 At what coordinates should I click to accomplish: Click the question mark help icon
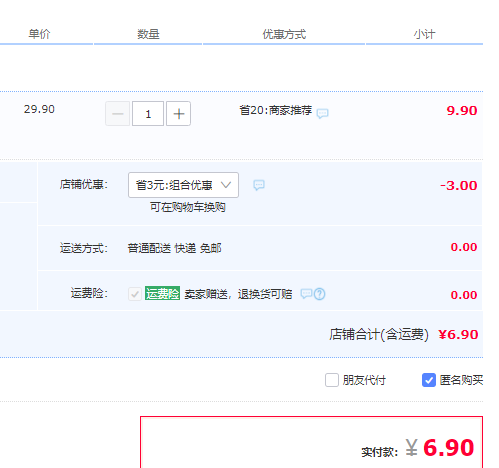pyautogui.click(x=319, y=294)
